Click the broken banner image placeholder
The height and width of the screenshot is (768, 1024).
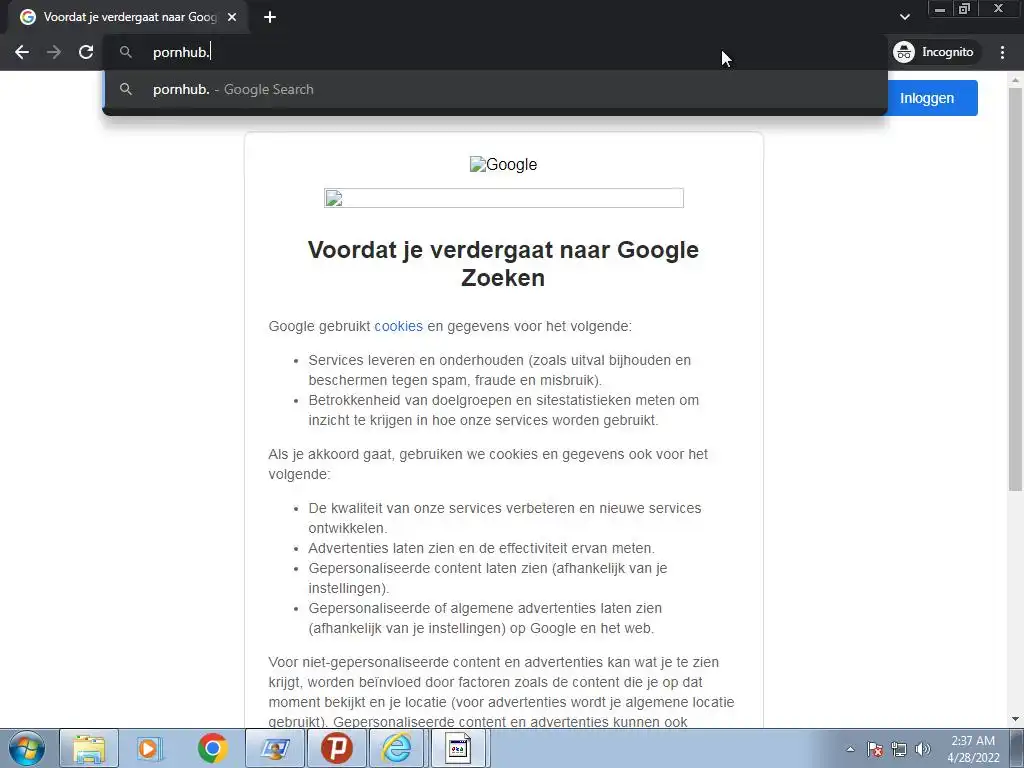pyautogui.click(x=504, y=198)
